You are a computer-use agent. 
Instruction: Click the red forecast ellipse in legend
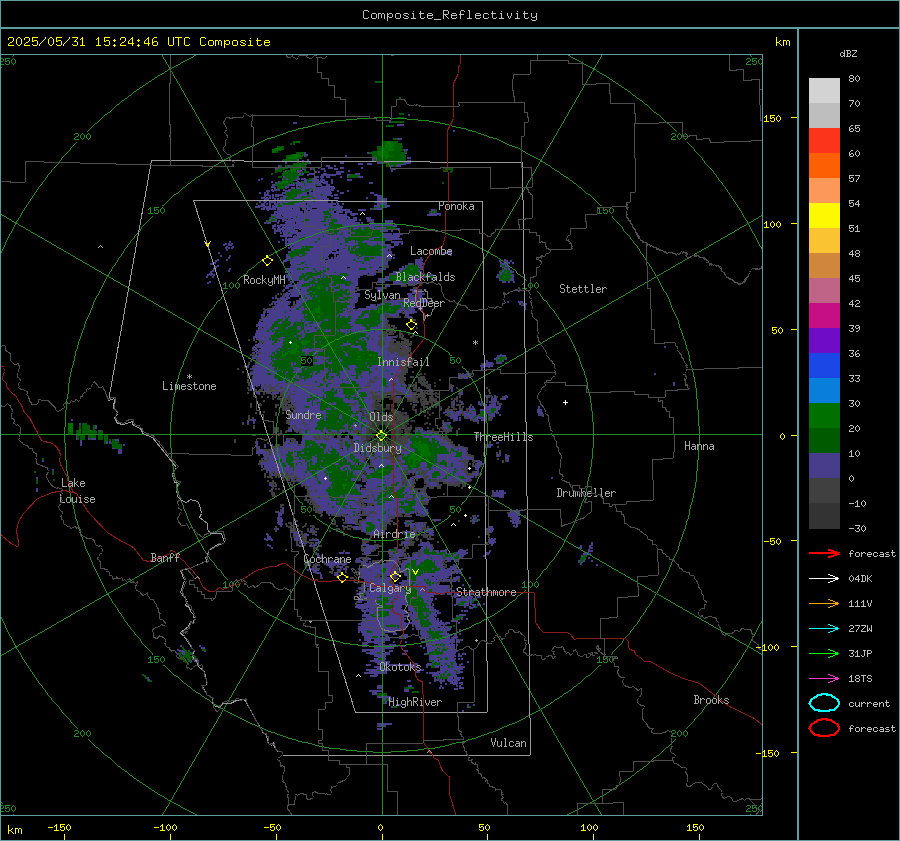824,728
